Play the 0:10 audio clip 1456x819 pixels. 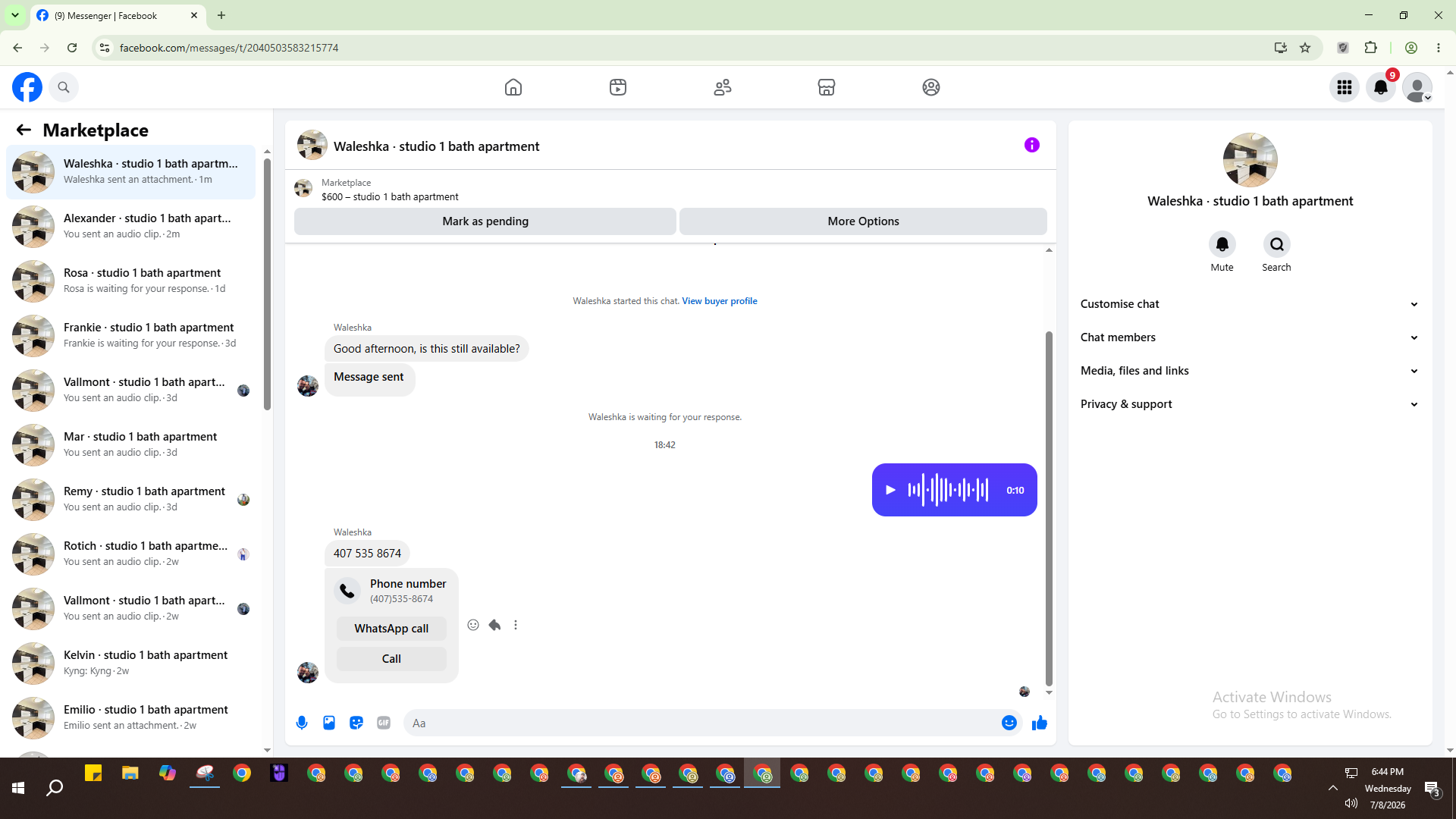point(890,490)
